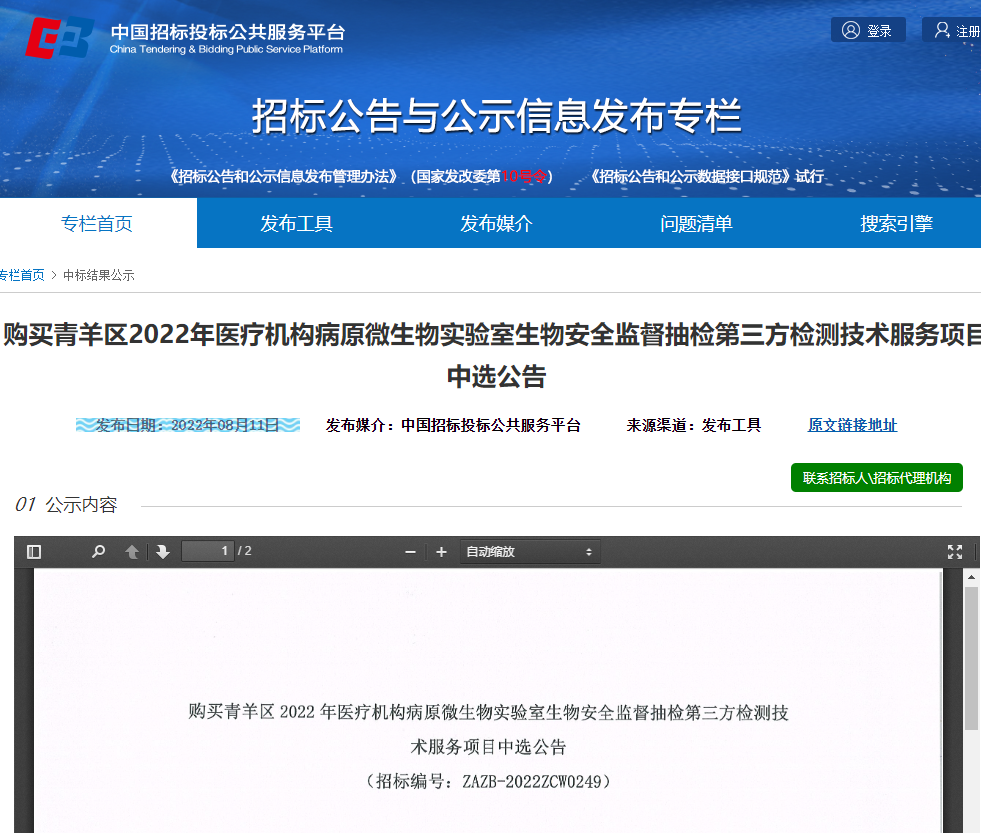Click the 专栏首页 breadcrumb link
This screenshot has height=833, width=981.
click(22, 275)
